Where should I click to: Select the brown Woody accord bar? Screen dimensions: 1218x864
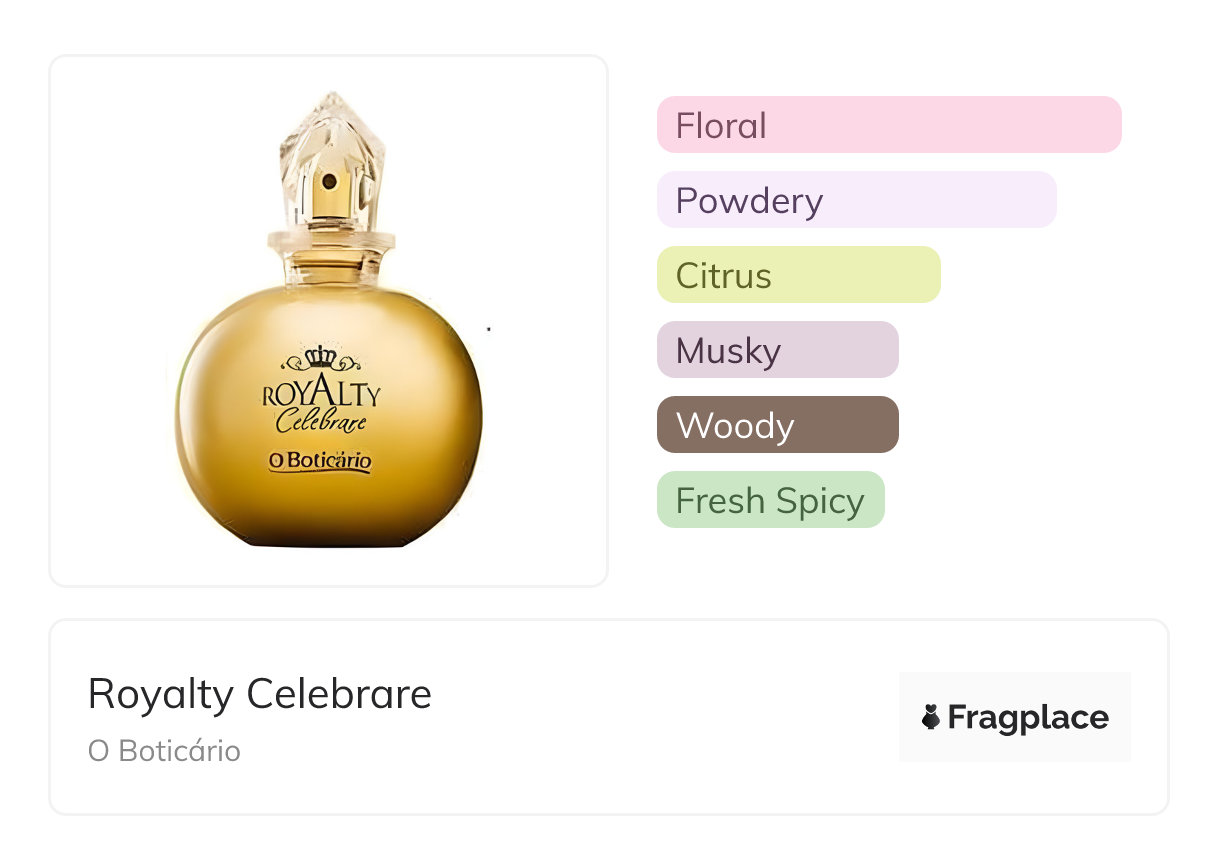(777, 425)
